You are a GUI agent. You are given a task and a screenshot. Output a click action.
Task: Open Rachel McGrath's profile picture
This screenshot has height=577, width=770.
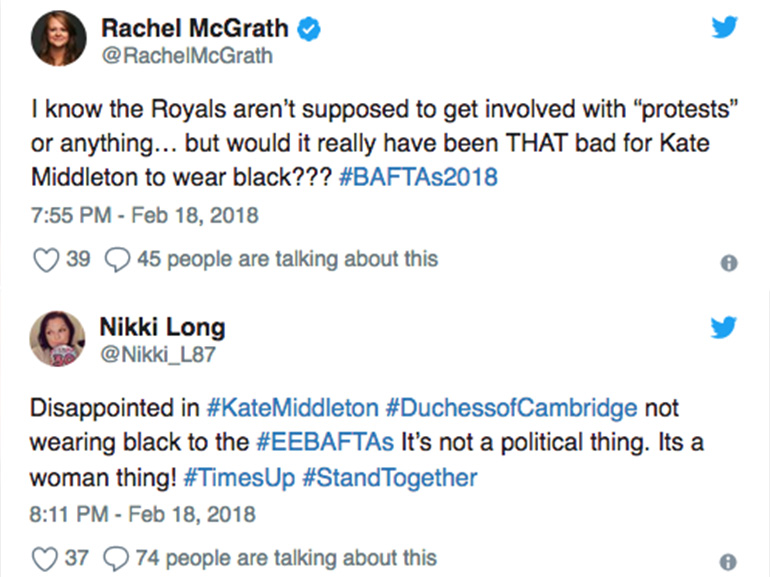click(x=59, y=43)
